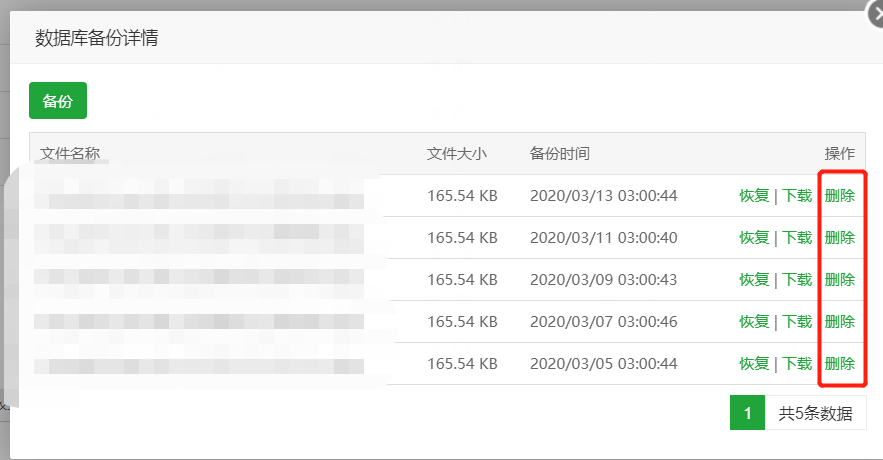
Task: Click the 文件名称 column header
Action: coord(70,154)
